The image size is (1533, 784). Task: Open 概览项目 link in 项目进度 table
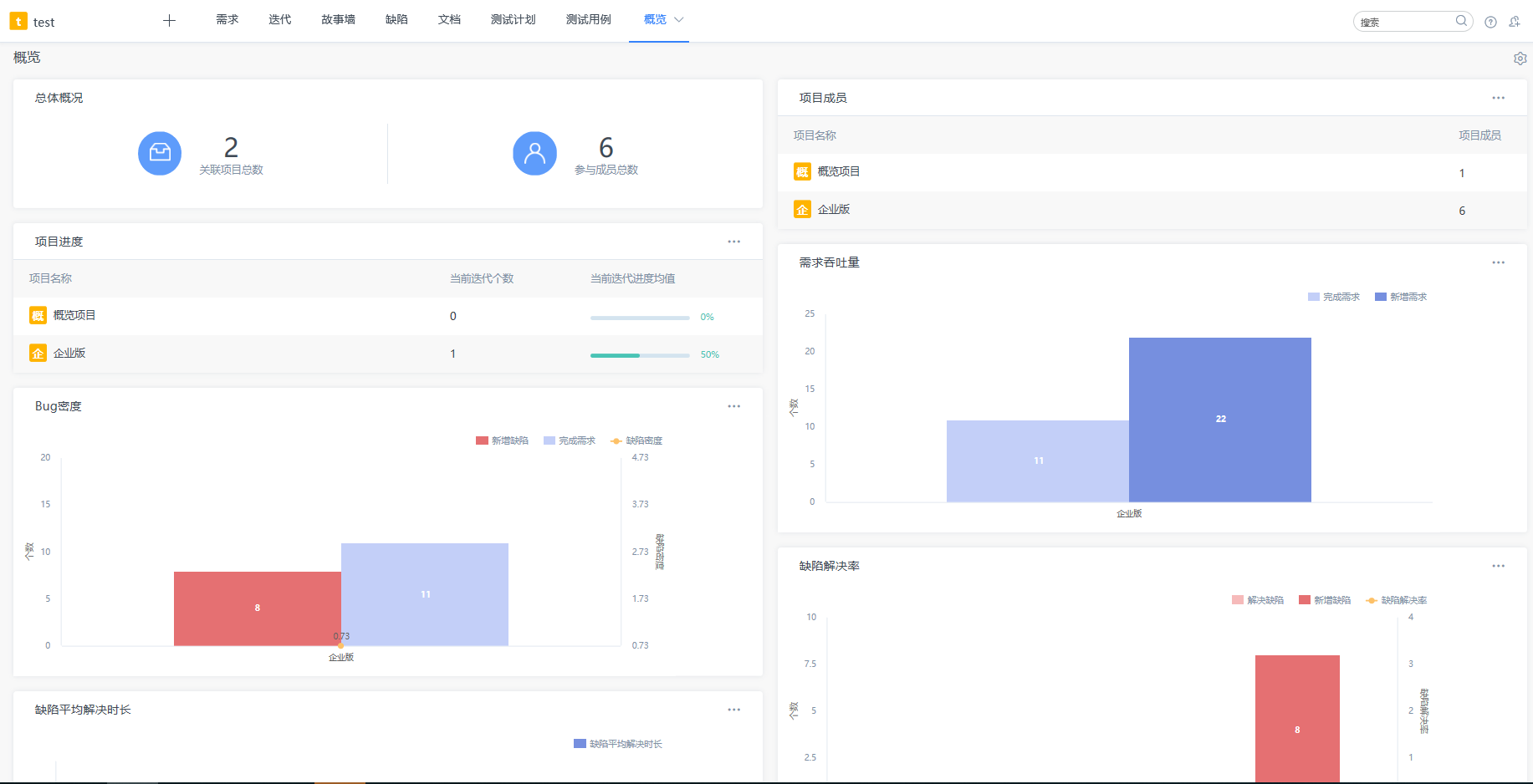74,315
